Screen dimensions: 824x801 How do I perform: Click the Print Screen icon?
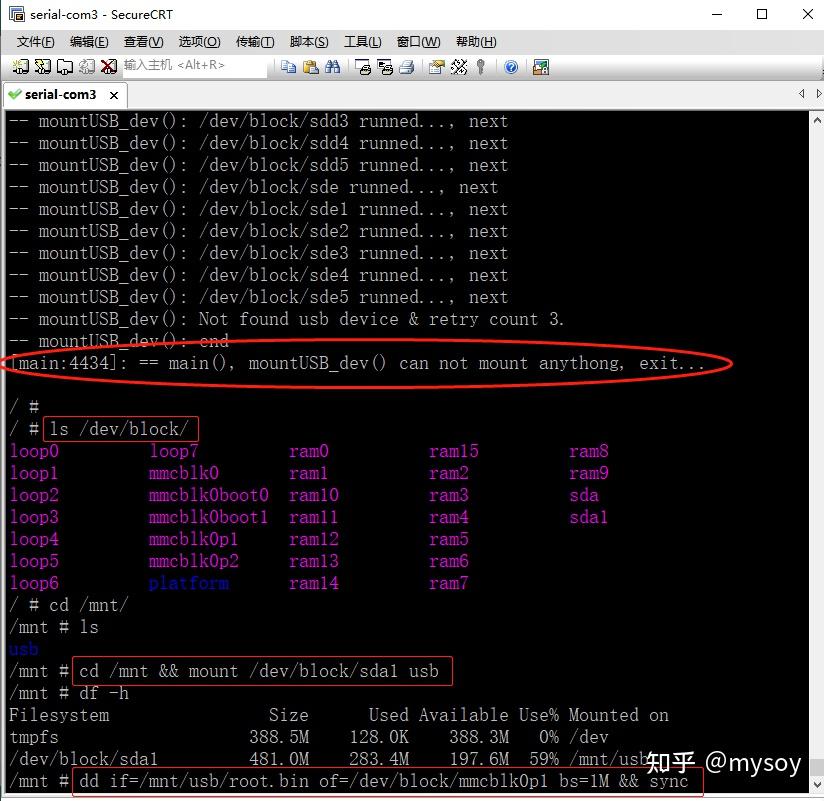tap(363, 67)
